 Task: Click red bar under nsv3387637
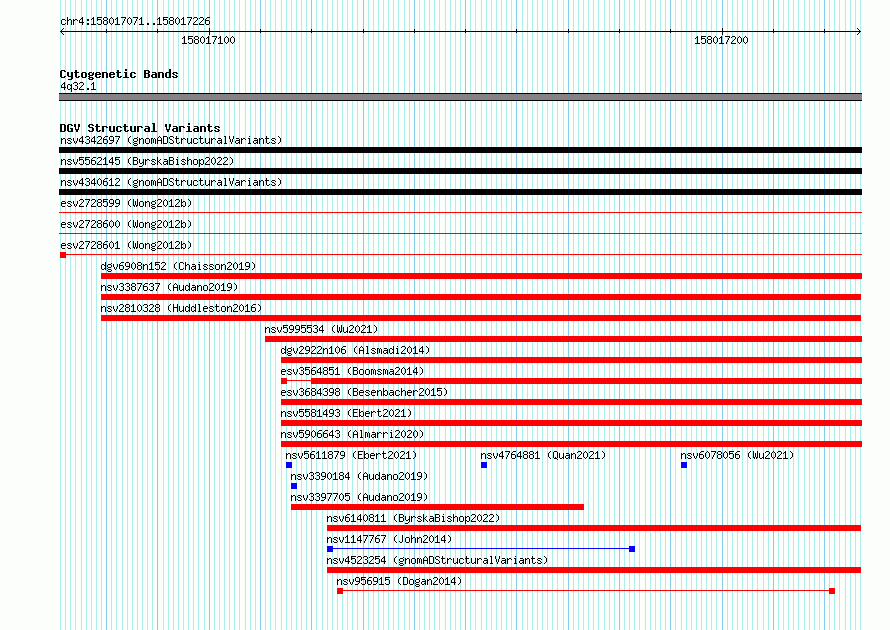coord(481,297)
